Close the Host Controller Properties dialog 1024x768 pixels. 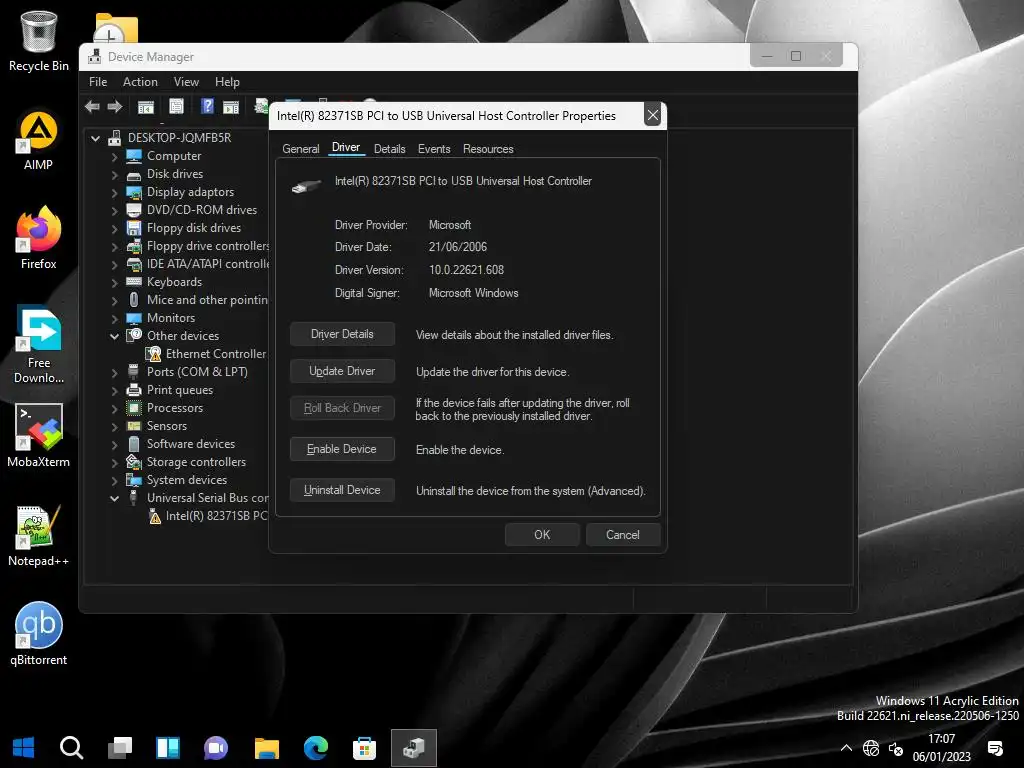point(652,116)
